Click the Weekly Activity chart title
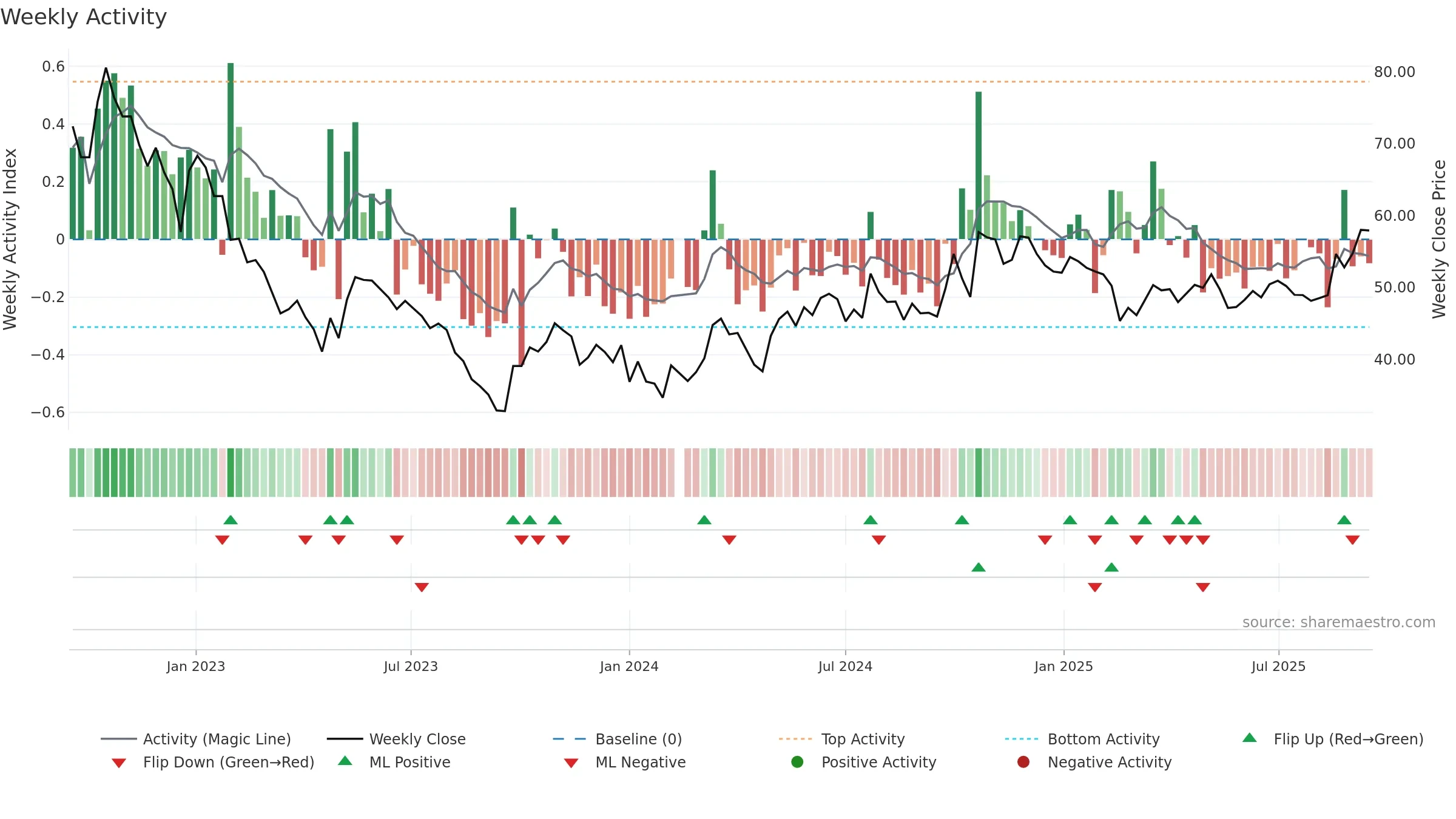Viewport: 1456px width, 819px height. pos(84,17)
